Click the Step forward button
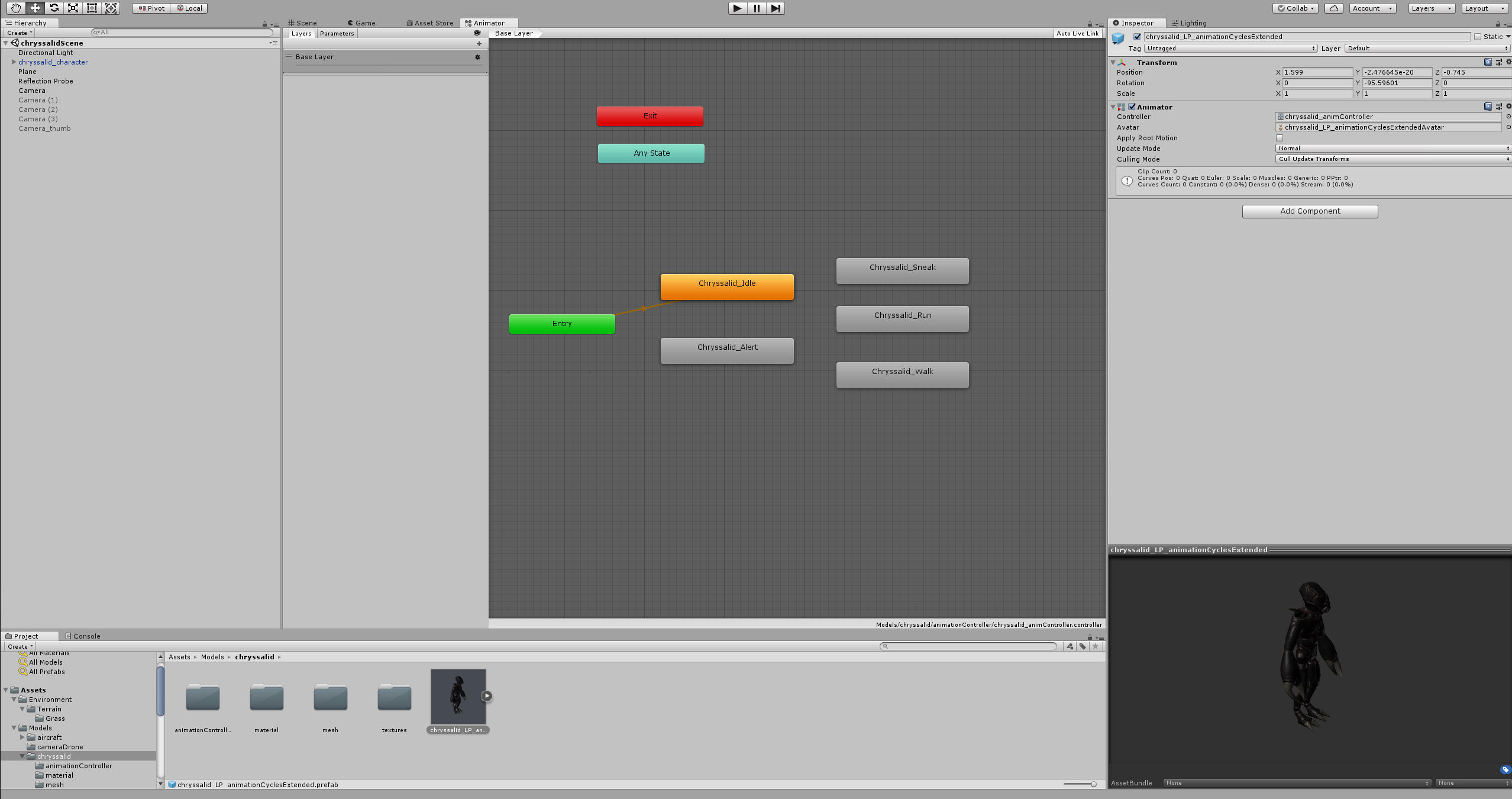Viewport: 1512px width, 799px height. [776, 8]
